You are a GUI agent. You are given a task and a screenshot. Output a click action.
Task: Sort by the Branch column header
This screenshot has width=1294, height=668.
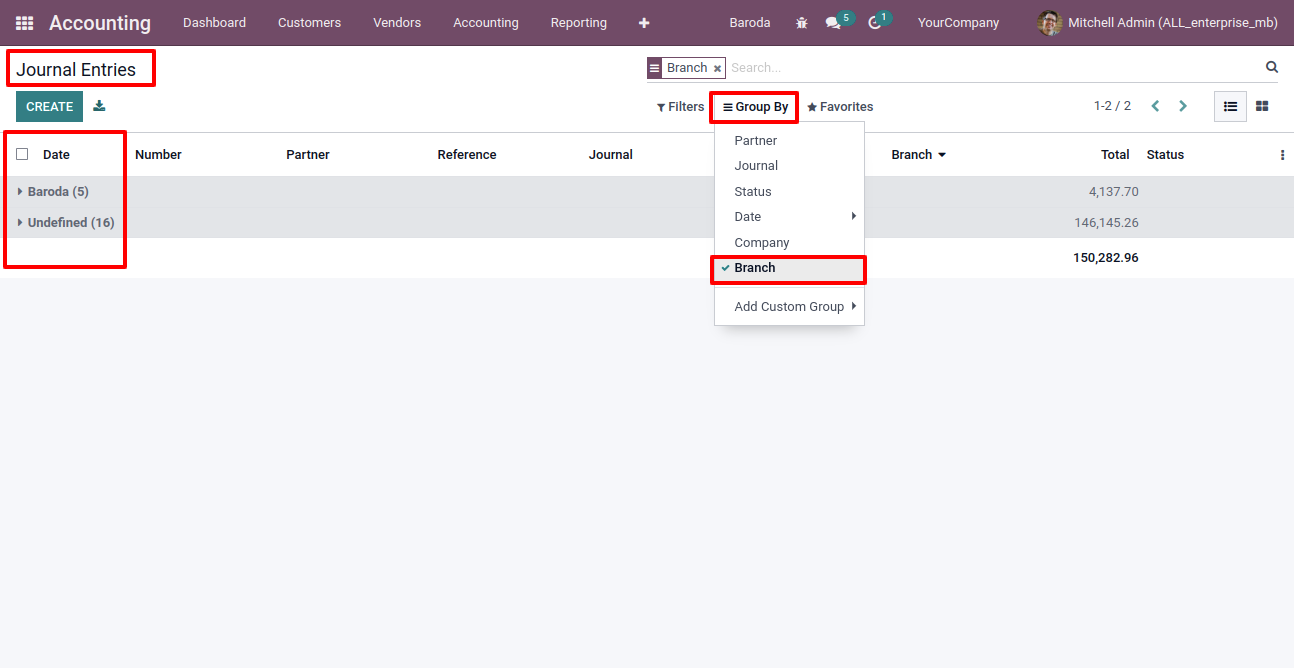click(918, 155)
